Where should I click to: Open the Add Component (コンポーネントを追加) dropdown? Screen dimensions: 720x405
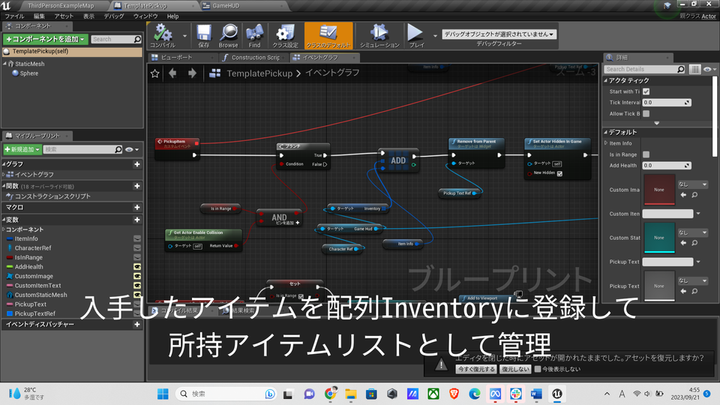46,39
